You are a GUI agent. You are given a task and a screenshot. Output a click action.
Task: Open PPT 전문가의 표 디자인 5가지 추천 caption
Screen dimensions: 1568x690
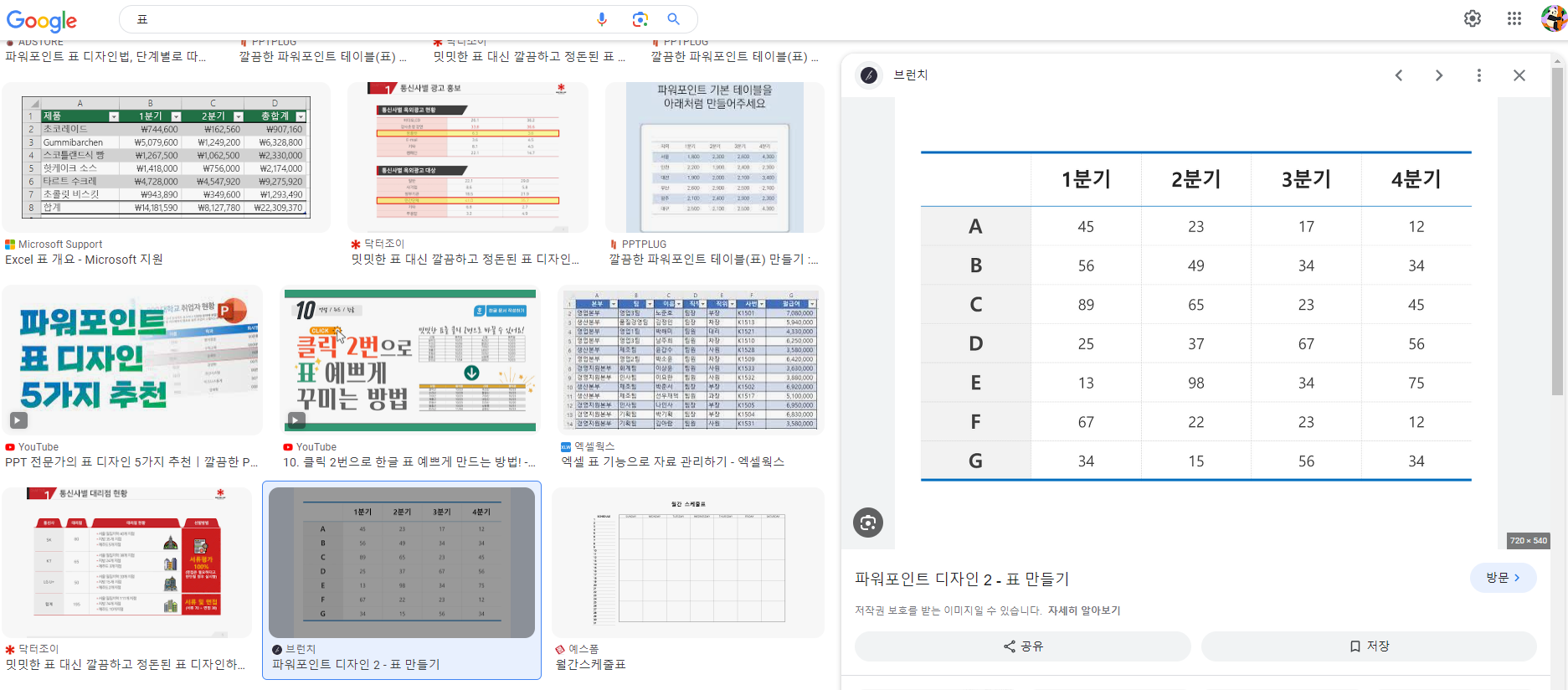[x=131, y=462]
